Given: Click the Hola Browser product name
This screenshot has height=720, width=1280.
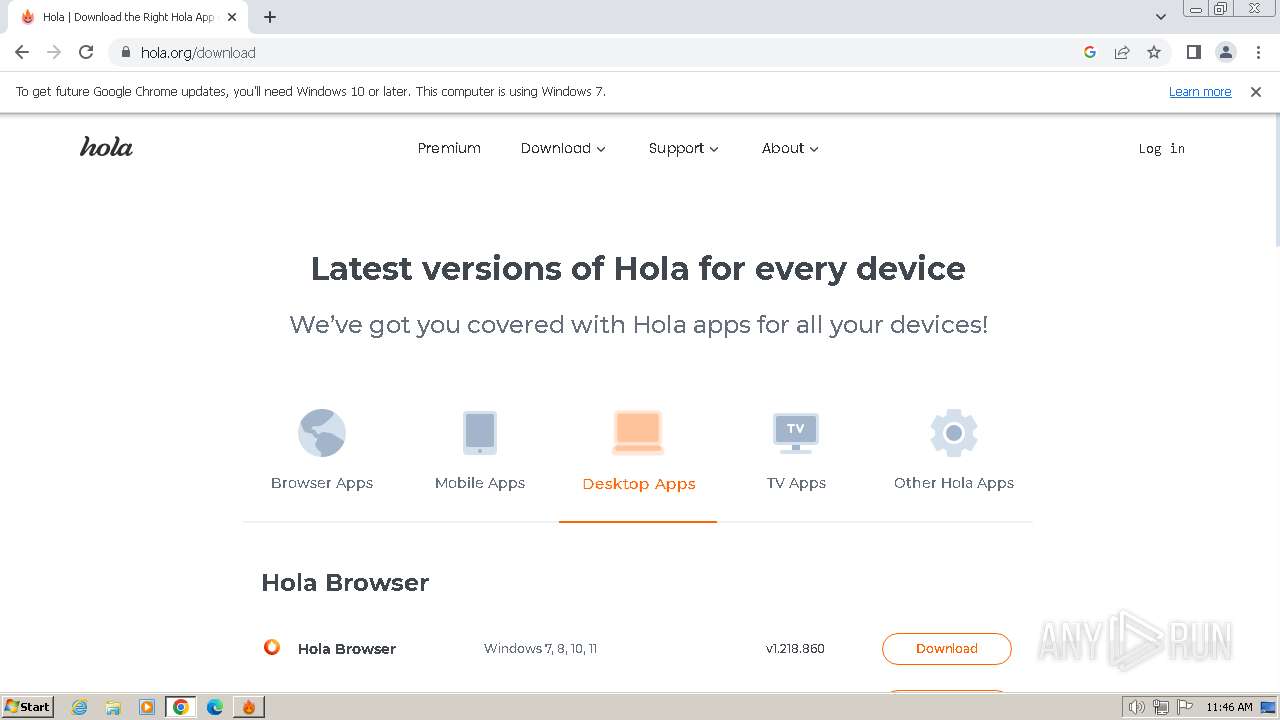Looking at the screenshot, I should [x=347, y=649].
